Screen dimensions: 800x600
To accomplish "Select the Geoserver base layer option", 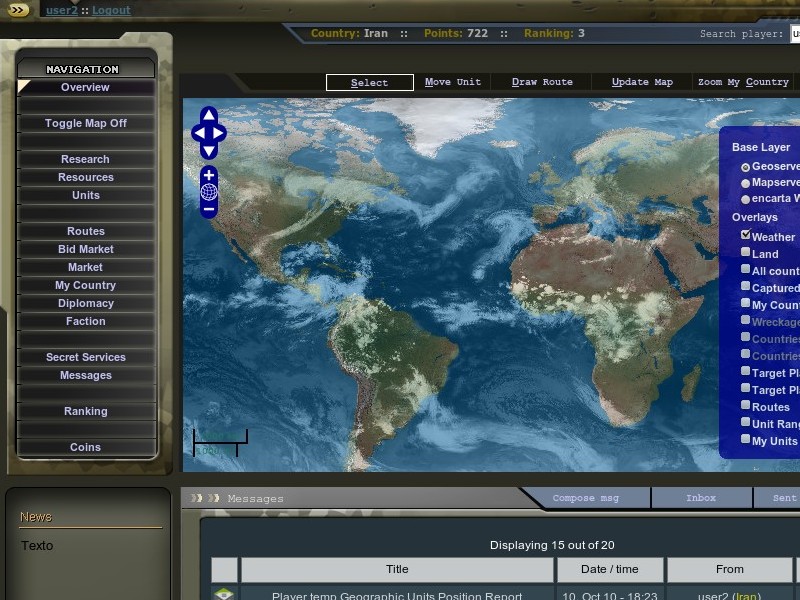I will pos(745,165).
